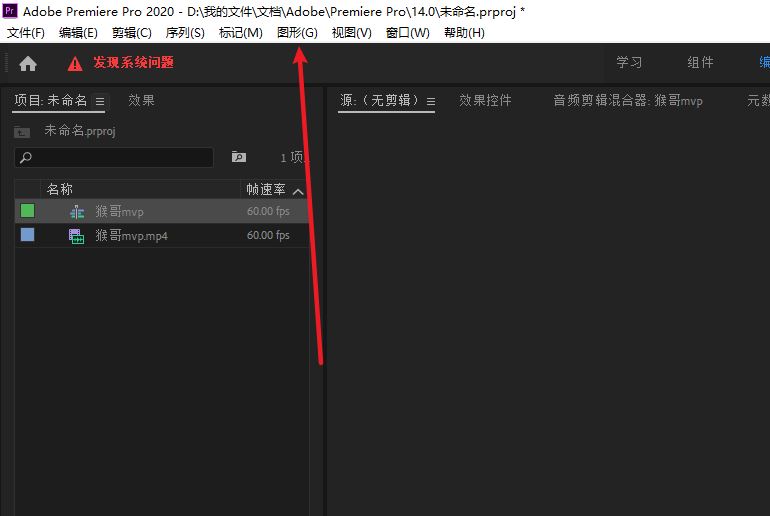Click the green label swatch of 猴哥mvp

[28, 211]
